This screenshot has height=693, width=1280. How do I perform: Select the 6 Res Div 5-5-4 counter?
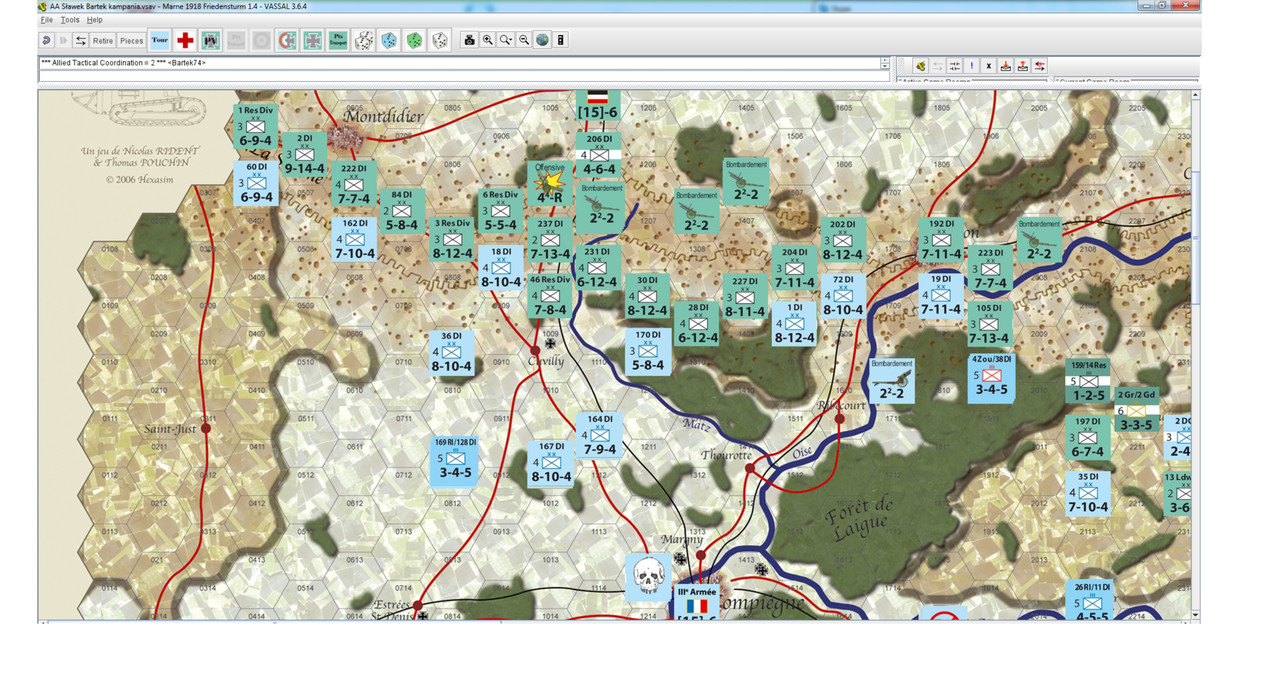point(500,210)
